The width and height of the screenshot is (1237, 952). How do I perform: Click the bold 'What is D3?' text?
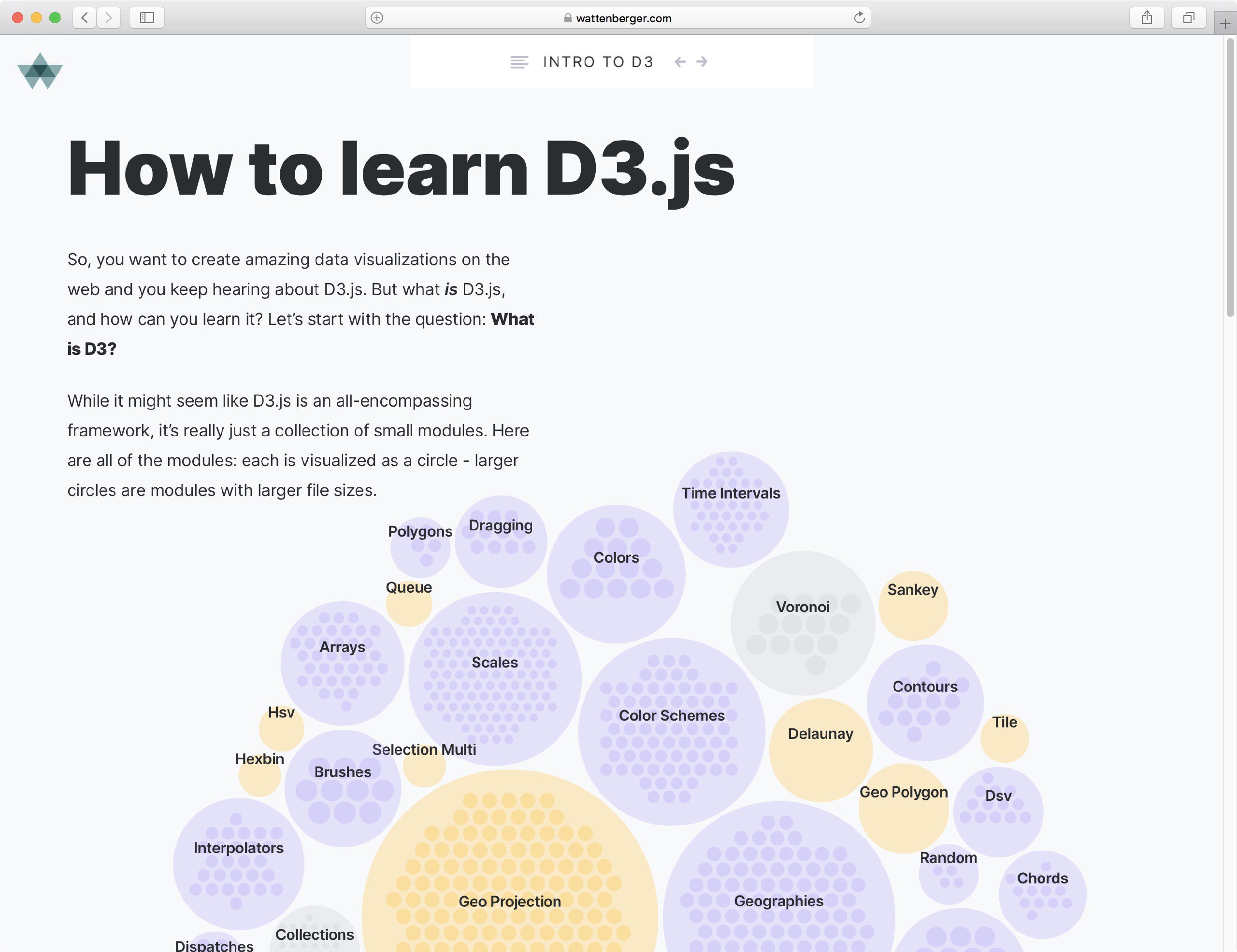(x=301, y=334)
